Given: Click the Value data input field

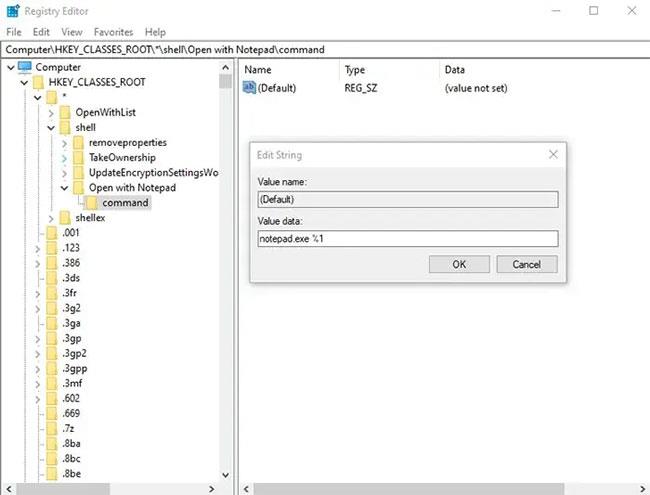Looking at the screenshot, I should click(408, 239).
